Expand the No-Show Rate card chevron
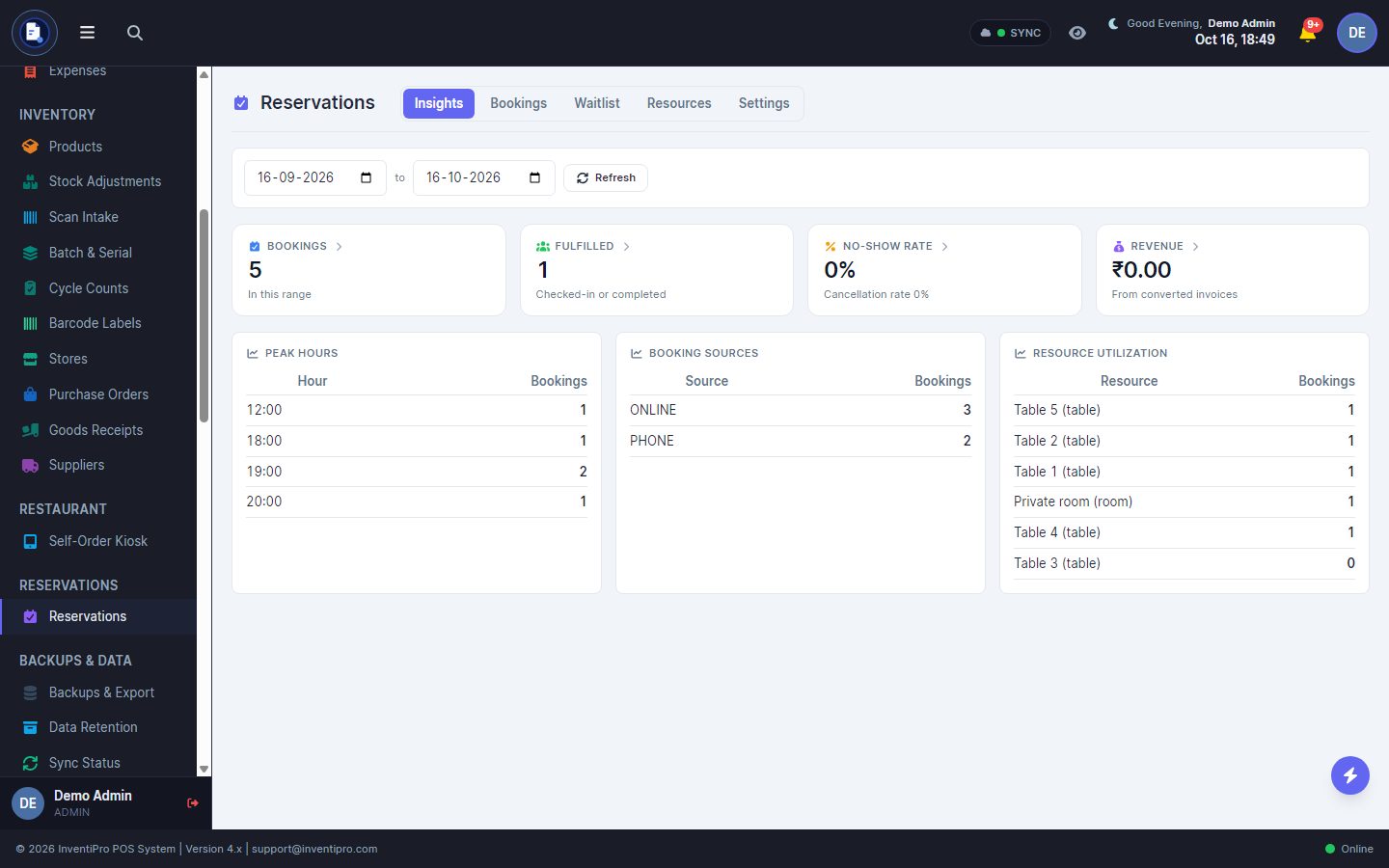 (x=944, y=247)
